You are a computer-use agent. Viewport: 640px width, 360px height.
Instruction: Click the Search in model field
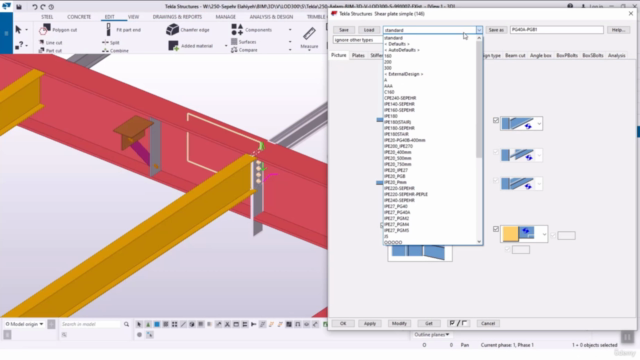coord(91,324)
